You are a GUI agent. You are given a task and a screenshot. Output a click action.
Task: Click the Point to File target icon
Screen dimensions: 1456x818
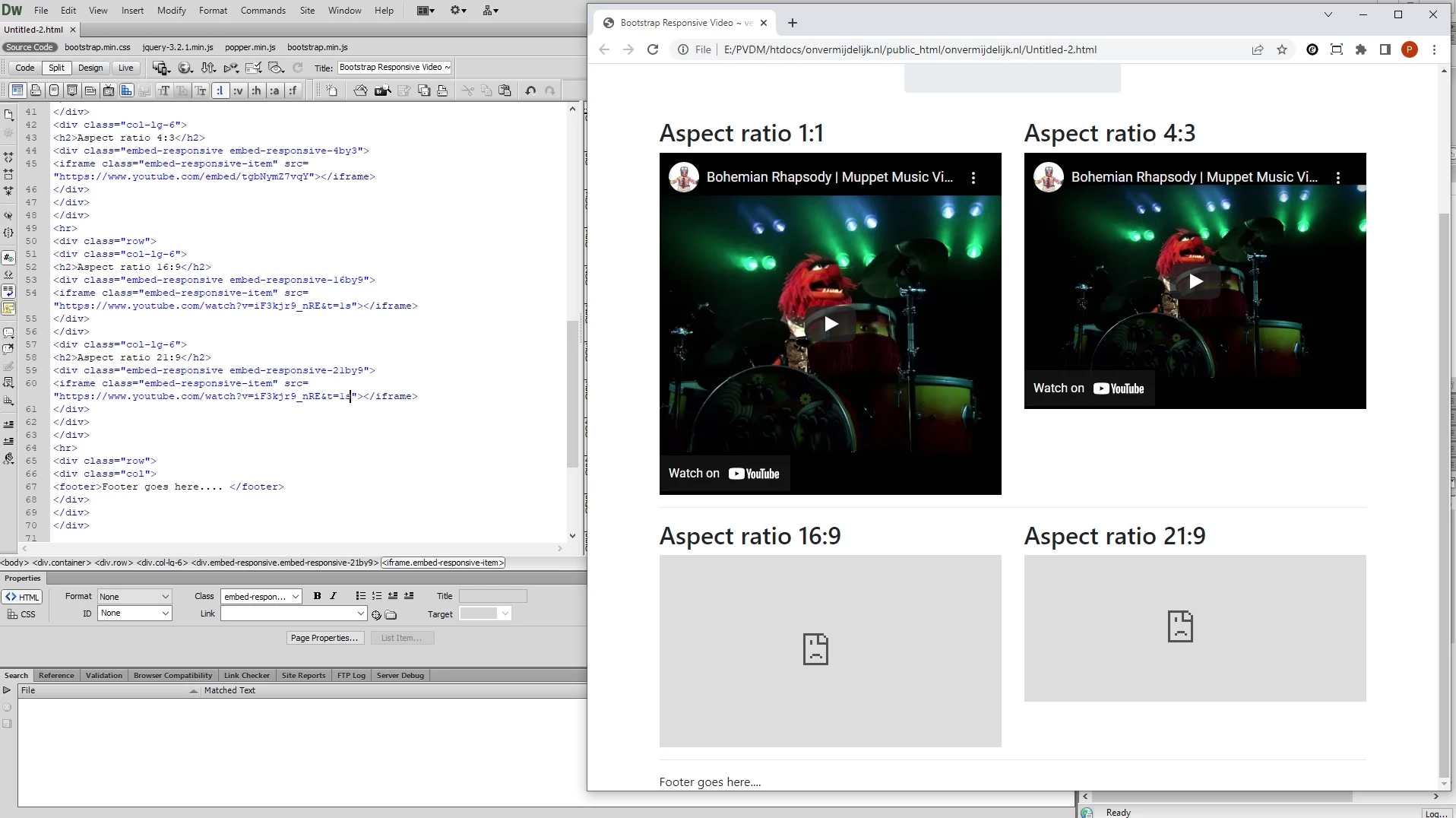[x=376, y=614]
